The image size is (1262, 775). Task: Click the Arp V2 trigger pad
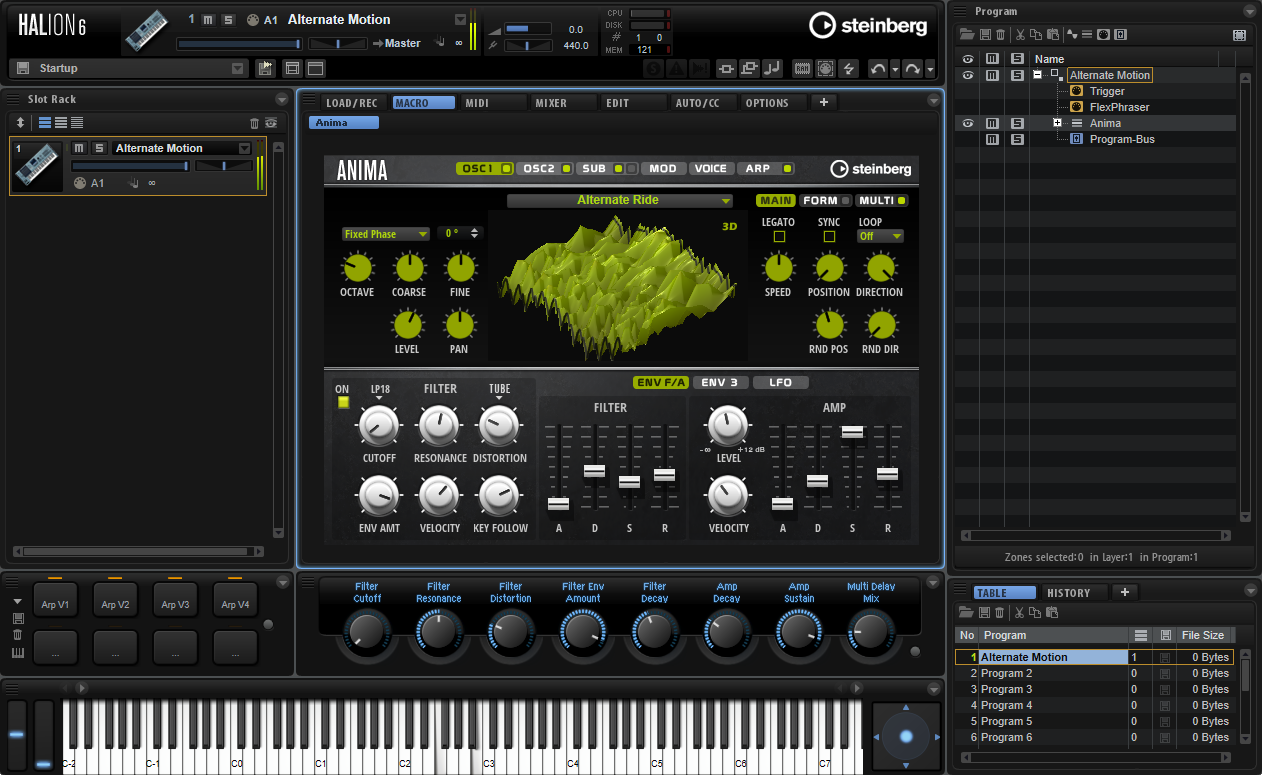tap(116, 602)
